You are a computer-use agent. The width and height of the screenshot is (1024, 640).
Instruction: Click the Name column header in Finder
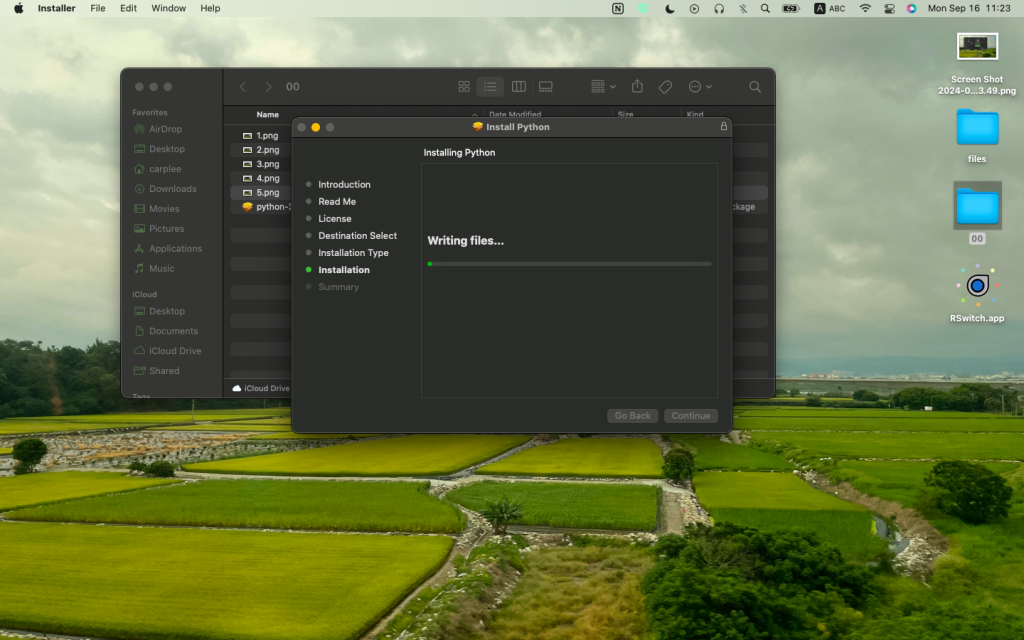coord(267,114)
